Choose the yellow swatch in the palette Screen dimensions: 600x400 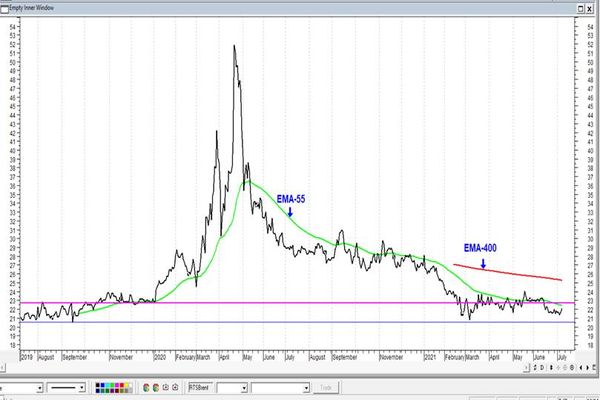[x=126, y=385]
